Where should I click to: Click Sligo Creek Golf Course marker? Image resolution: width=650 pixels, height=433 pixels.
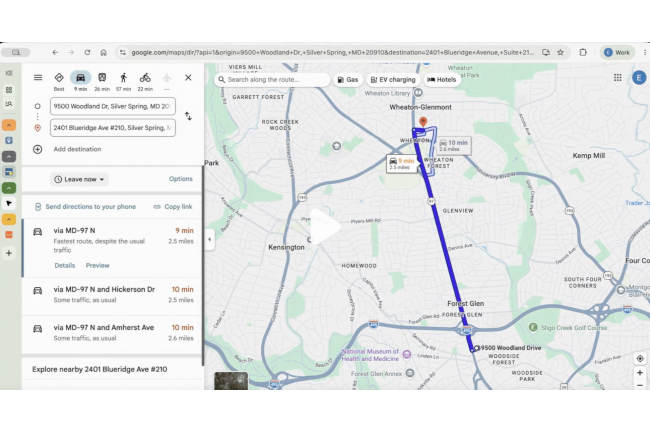tap(533, 327)
